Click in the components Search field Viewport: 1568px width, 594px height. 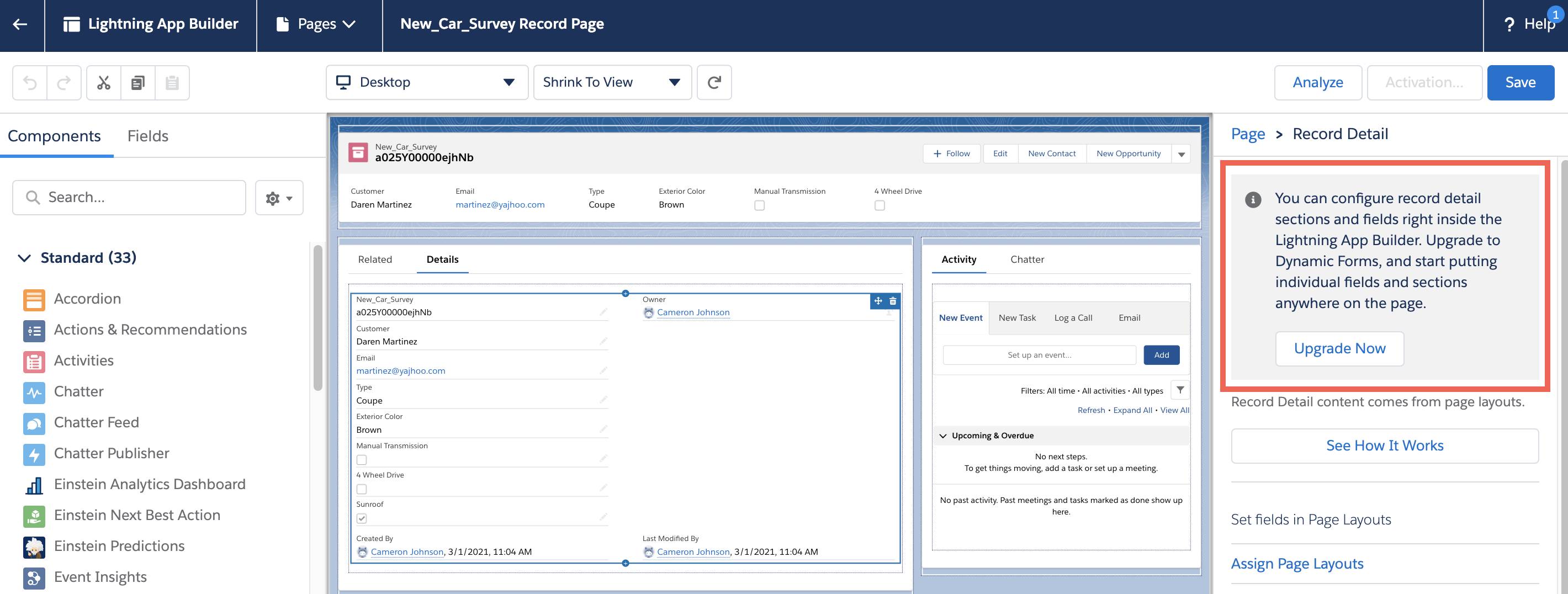129,198
